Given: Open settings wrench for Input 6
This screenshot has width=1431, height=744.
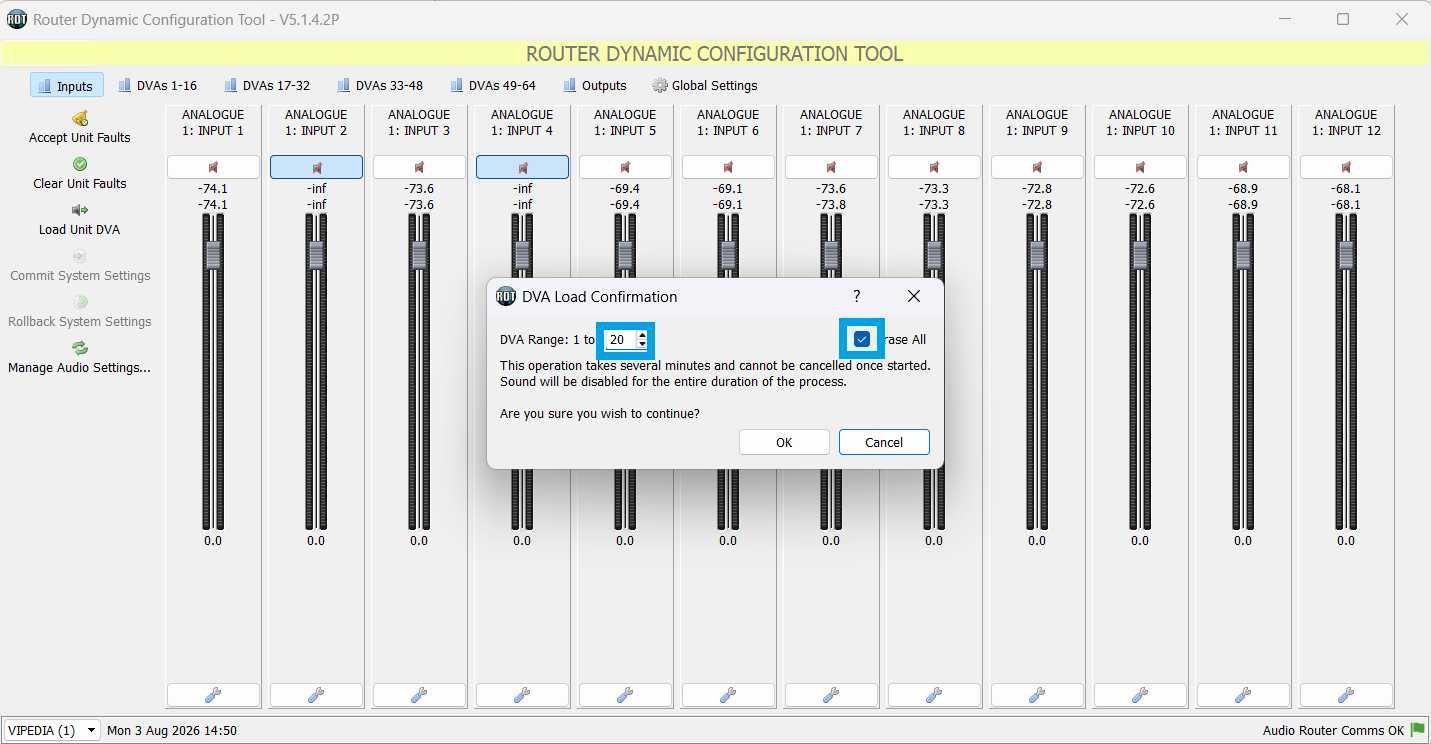Looking at the screenshot, I should coord(728,695).
